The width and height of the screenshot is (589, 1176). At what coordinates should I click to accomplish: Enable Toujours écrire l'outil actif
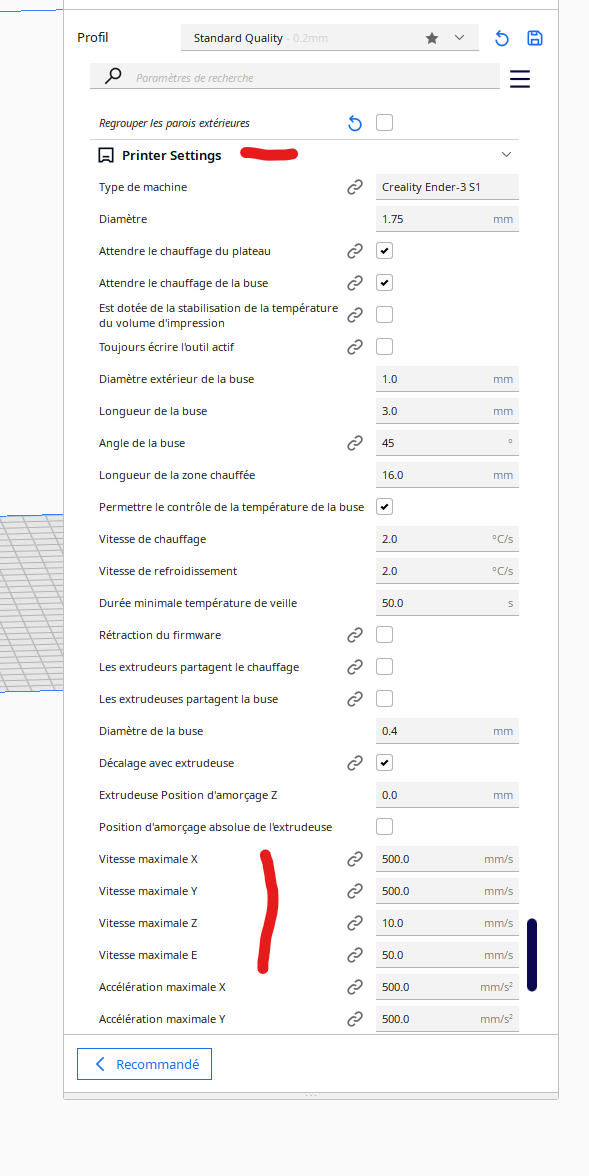pos(384,346)
